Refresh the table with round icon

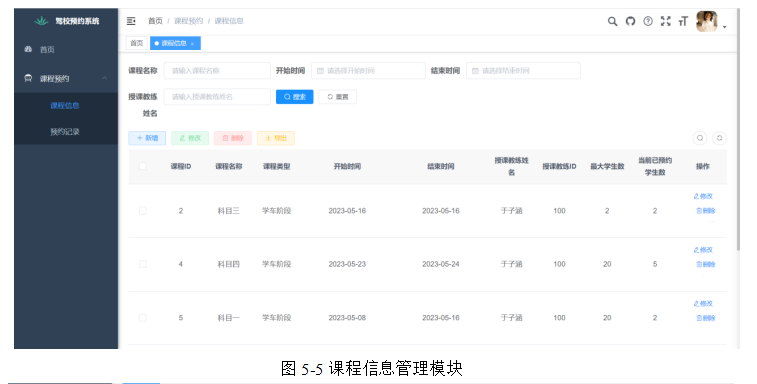tap(719, 138)
